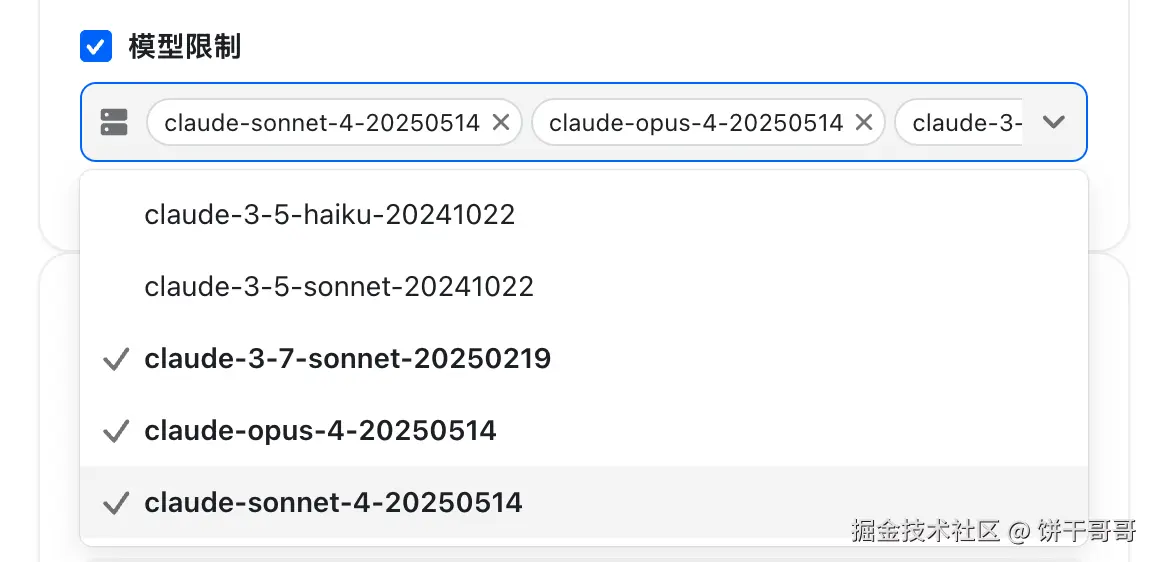Click the claude-opus-4-20250514 tag label
Screen dimensions: 1154x562
(696, 123)
